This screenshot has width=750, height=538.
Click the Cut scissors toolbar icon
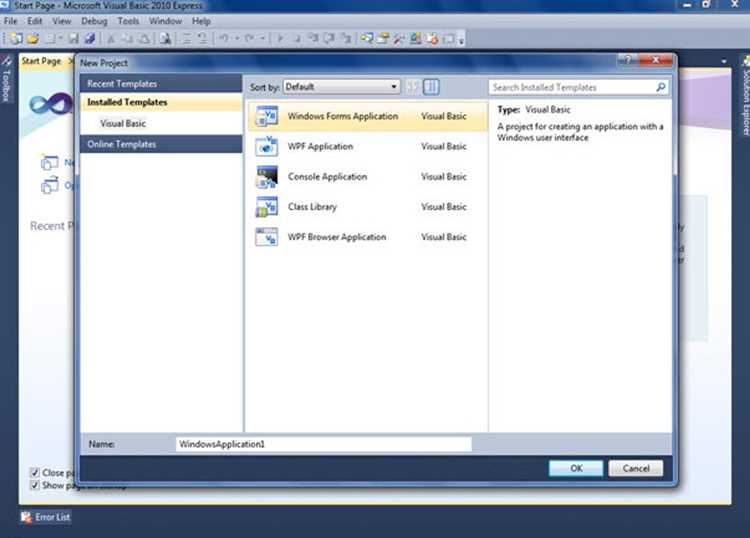click(x=111, y=39)
